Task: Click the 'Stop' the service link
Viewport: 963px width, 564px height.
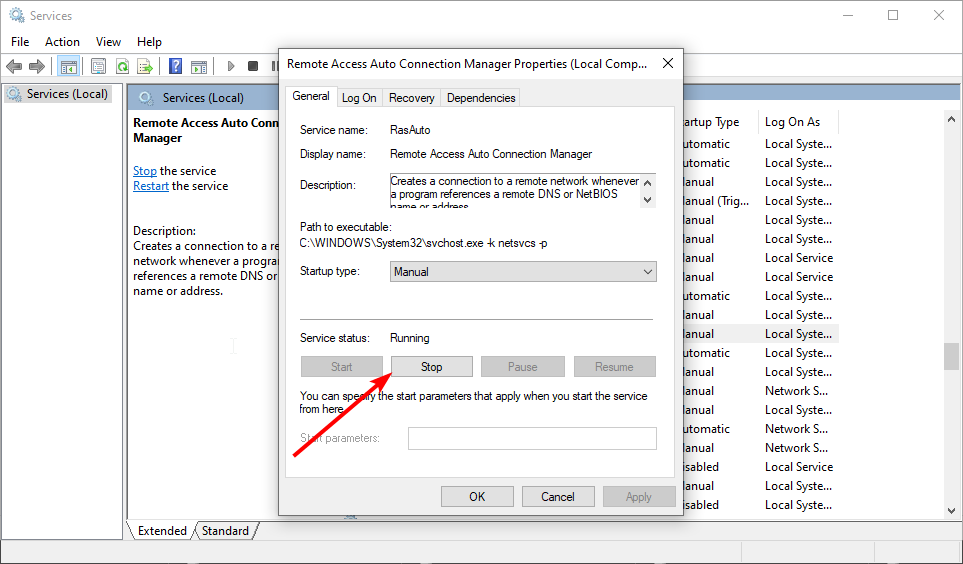Action: pyautogui.click(x=145, y=171)
